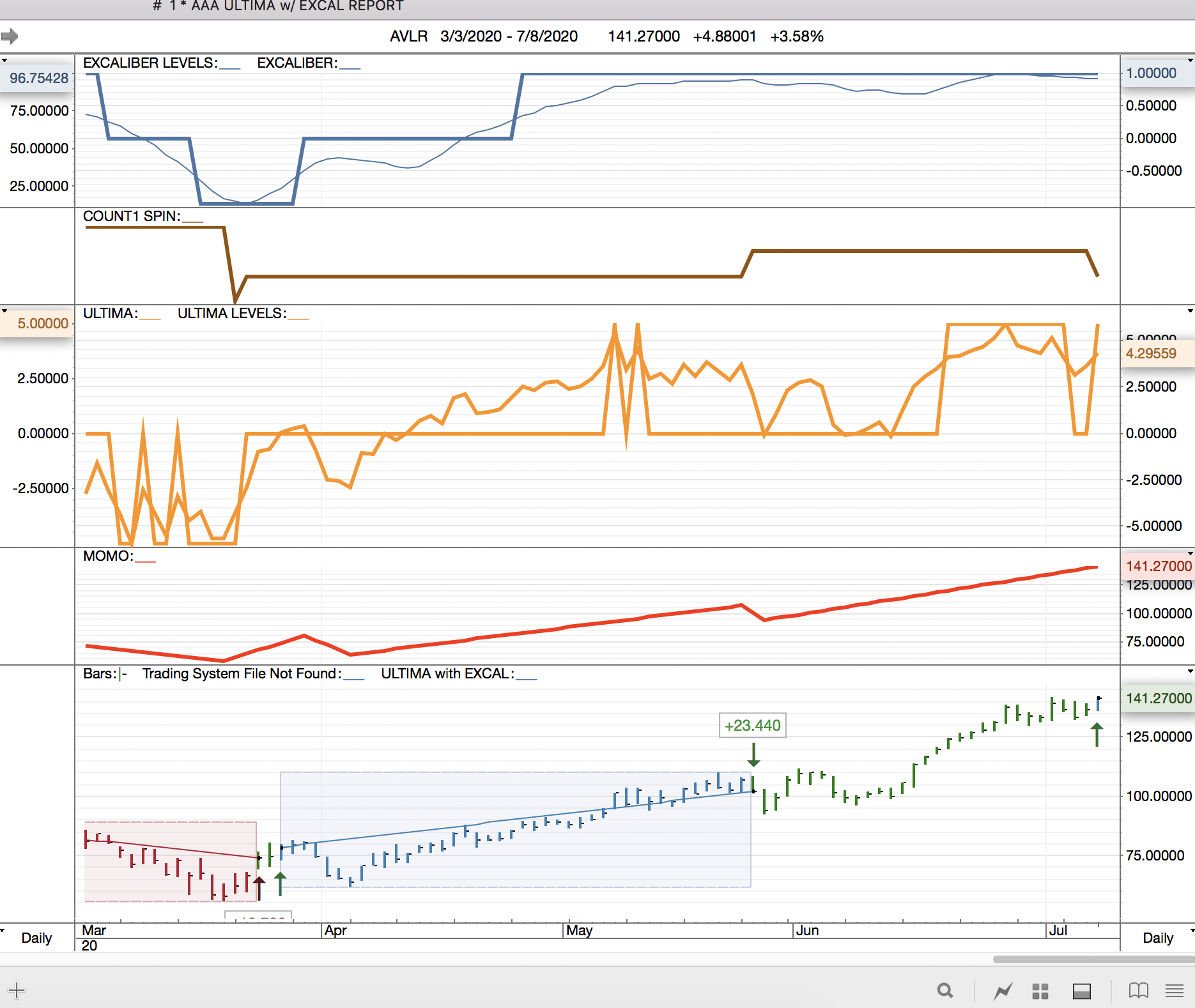The width and height of the screenshot is (1195, 1008).
Task: Open the Ultima panel left axis dropdown
Action: click(x=4, y=311)
